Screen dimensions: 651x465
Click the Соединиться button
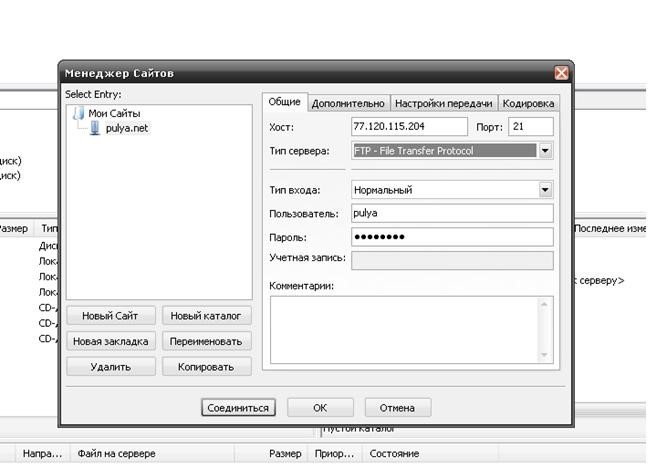click(x=238, y=408)
